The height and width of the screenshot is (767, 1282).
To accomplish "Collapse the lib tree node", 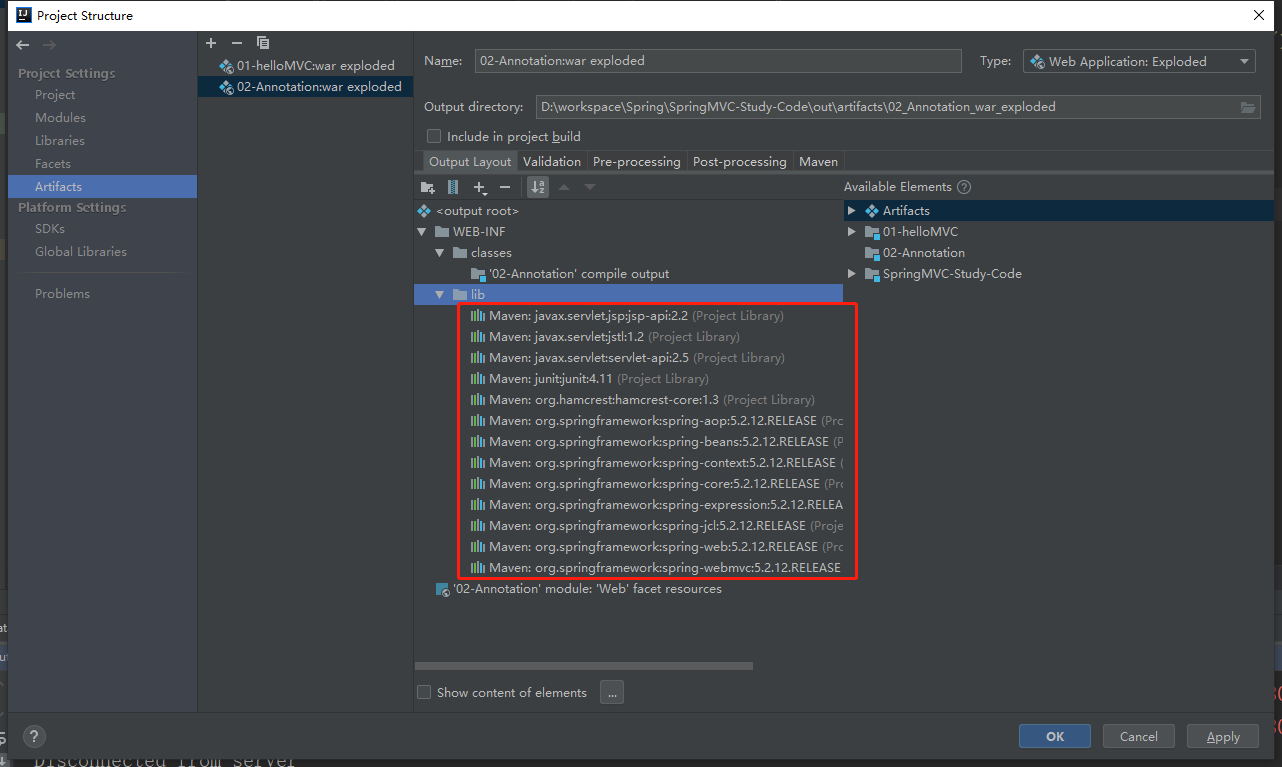I will [x=441, y=295].
